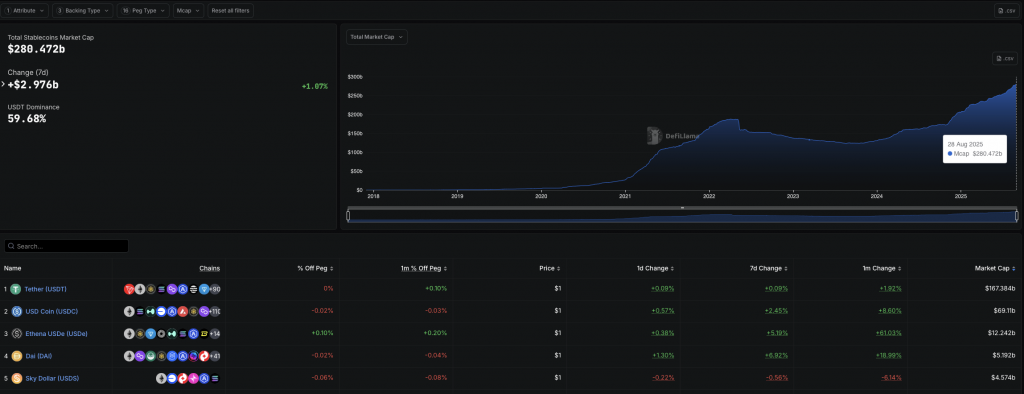Sort by 1m % Off Peg arrows icon

[x=445, y=269]
